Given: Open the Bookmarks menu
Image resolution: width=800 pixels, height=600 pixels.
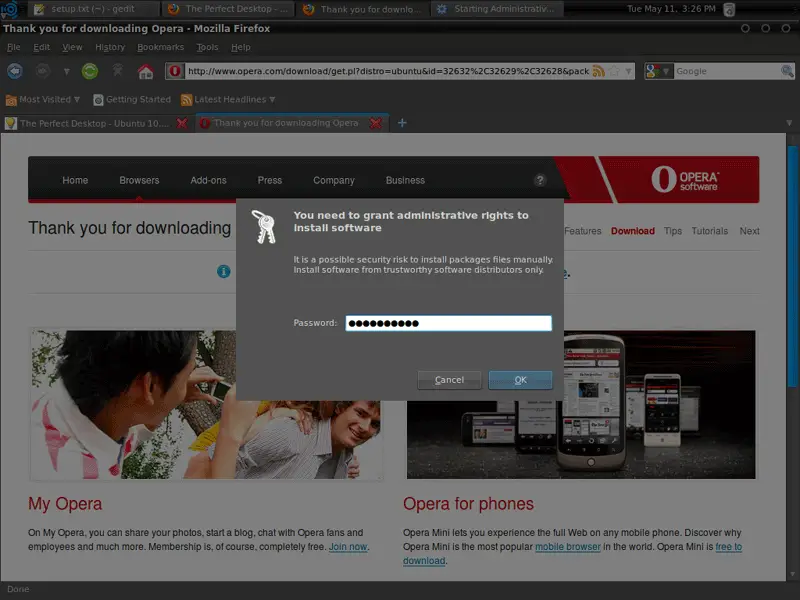Looking at the screenshot, I should [x=160, y=47].
